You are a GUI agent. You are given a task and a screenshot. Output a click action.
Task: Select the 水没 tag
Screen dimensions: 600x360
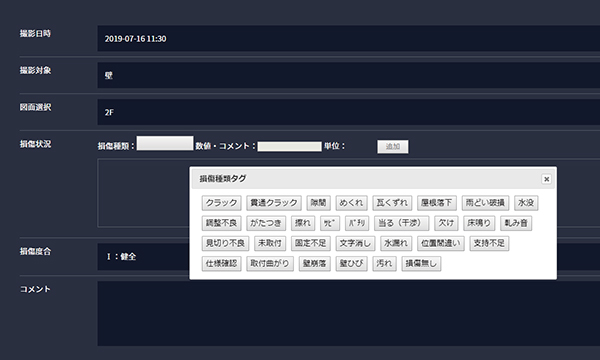click(526, 203)
